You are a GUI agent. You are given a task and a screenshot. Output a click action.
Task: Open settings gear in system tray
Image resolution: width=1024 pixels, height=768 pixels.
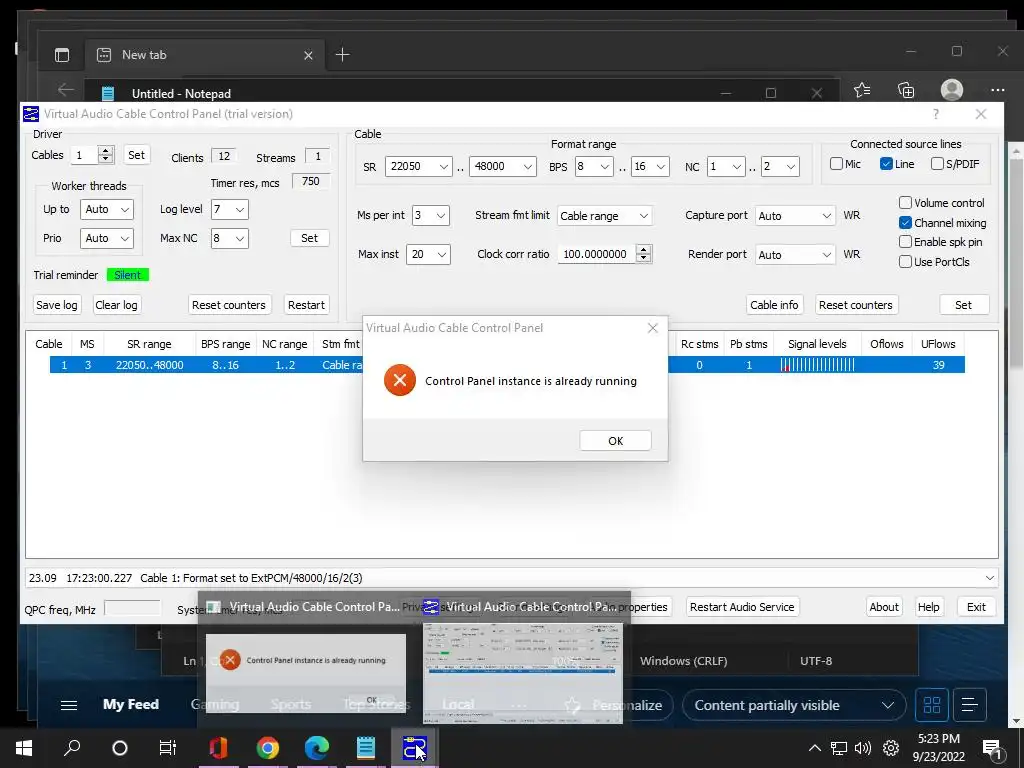point(891,748)
